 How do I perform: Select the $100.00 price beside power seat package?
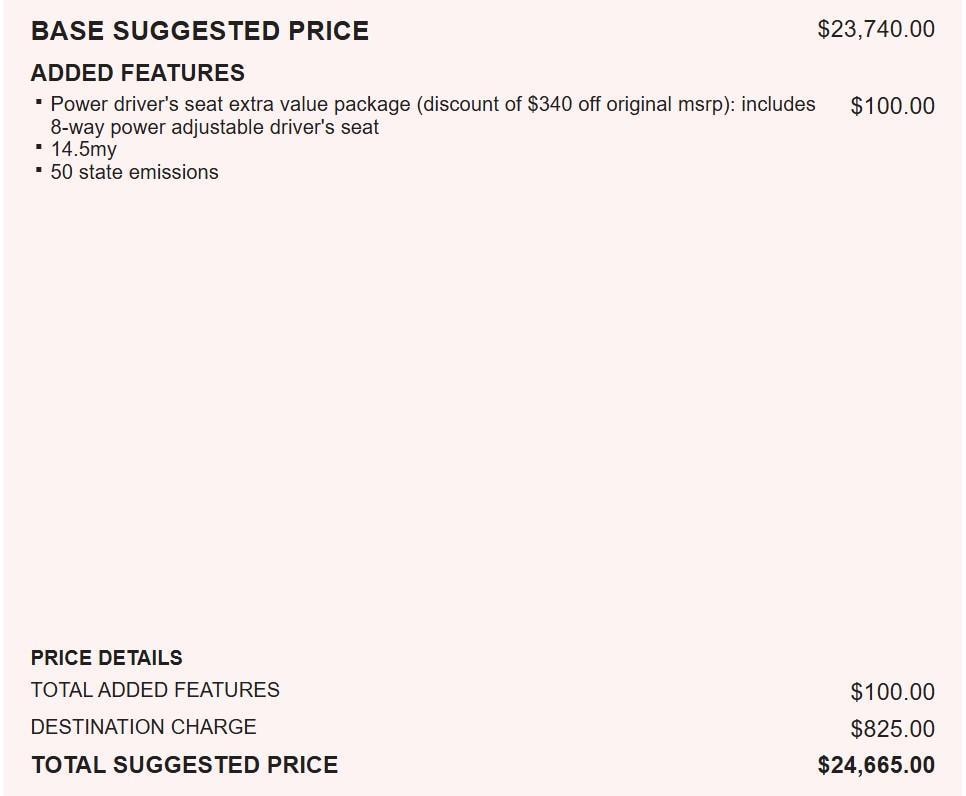pyautogui.click(x=892, y=106)
